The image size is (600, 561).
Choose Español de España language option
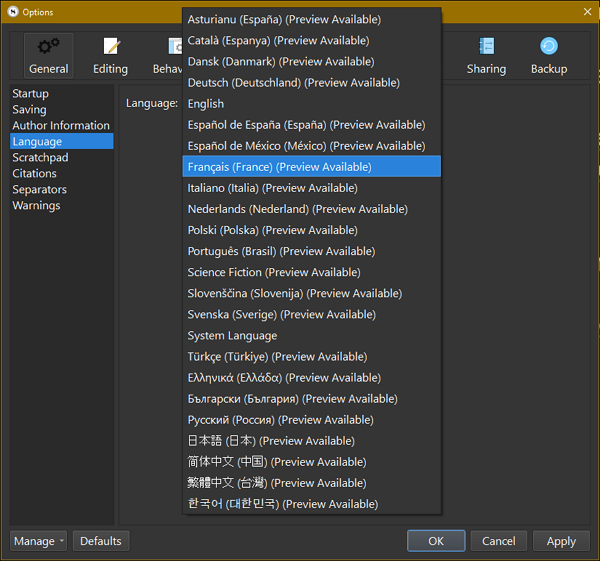coord(311,125)
